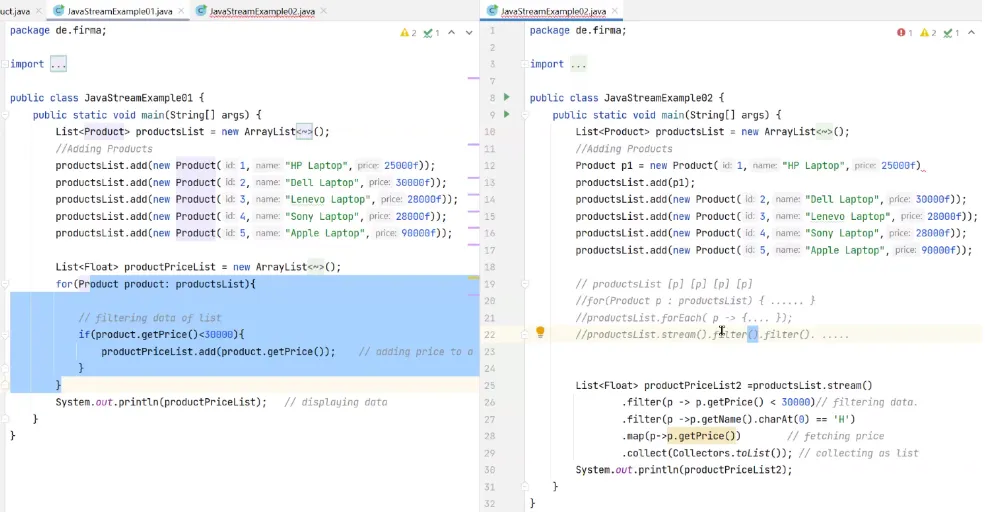Viewport: 985px width, 512px height.
Task: Click highlighted 'p.getPrice()' on line 28
Action: (704, 436)
